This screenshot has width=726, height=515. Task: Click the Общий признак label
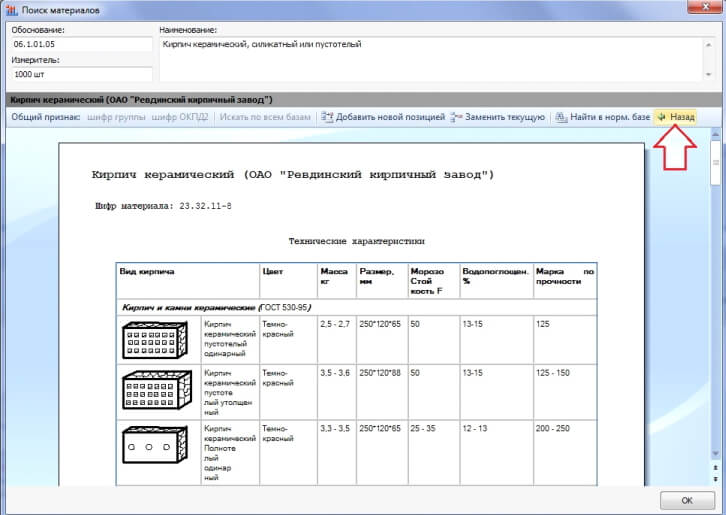[46, 117]
